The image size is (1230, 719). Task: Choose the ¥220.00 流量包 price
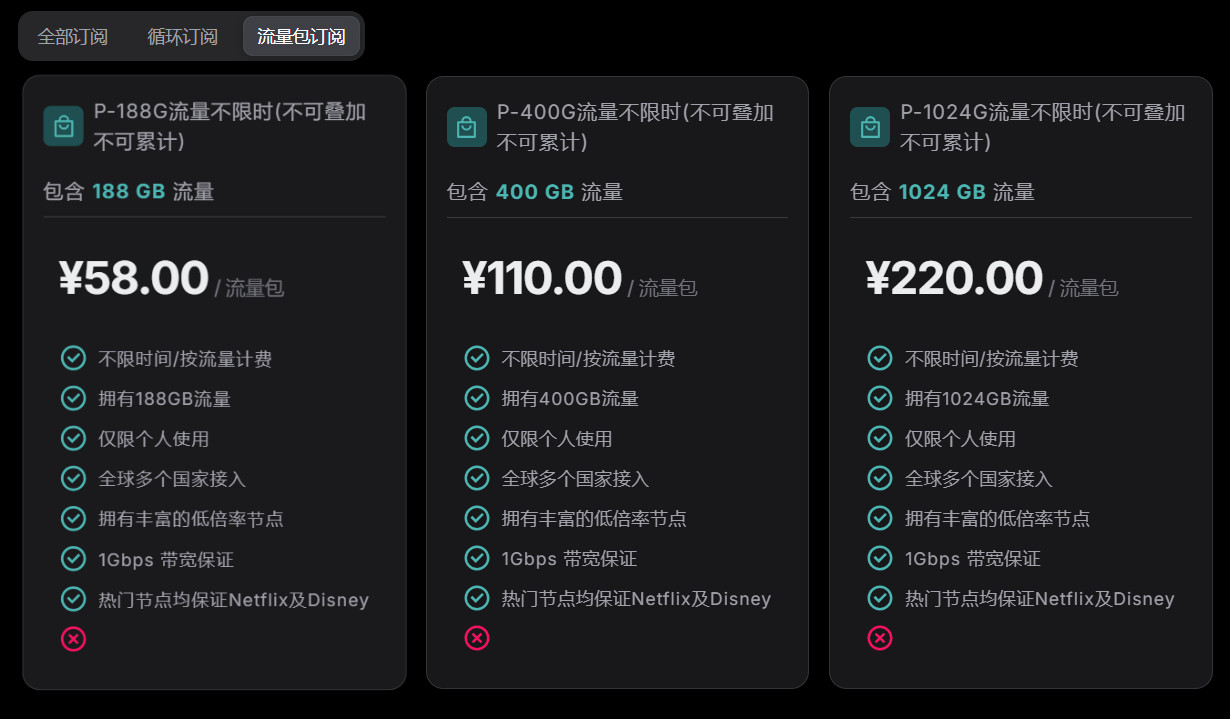coord(991,278)
